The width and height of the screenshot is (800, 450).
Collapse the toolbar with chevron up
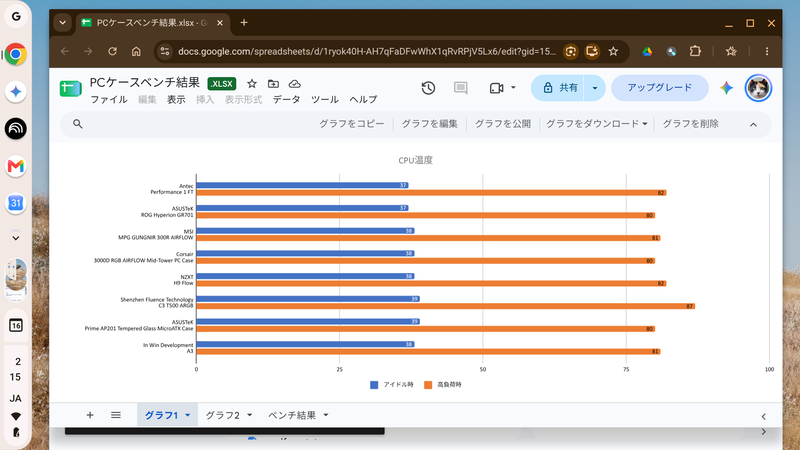coord(753,124)
